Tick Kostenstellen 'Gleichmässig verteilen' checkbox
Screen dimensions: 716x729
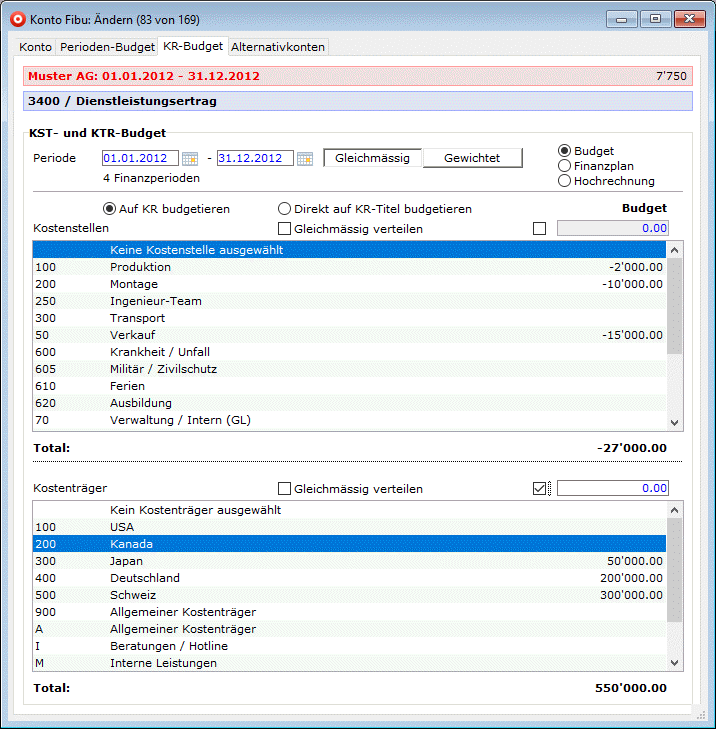tap(284, 229)
